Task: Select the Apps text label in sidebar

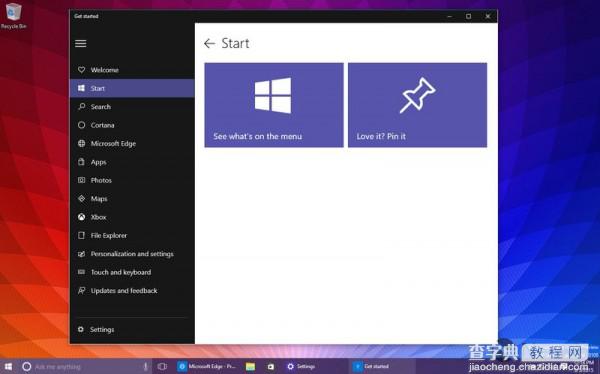Action: coord(98,162)
